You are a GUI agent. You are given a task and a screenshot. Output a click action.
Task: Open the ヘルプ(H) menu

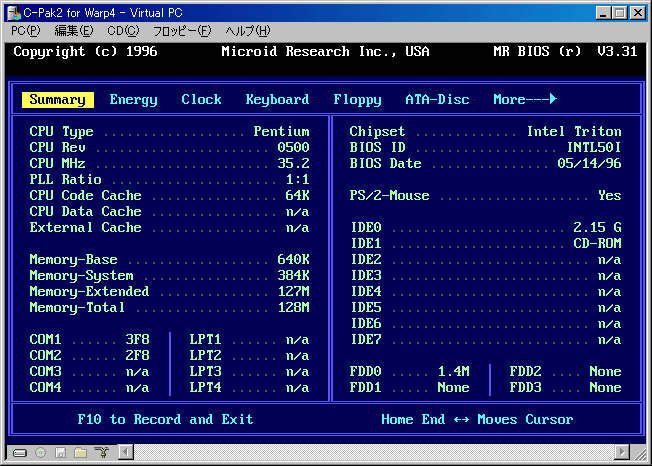[x=248, y=30]
